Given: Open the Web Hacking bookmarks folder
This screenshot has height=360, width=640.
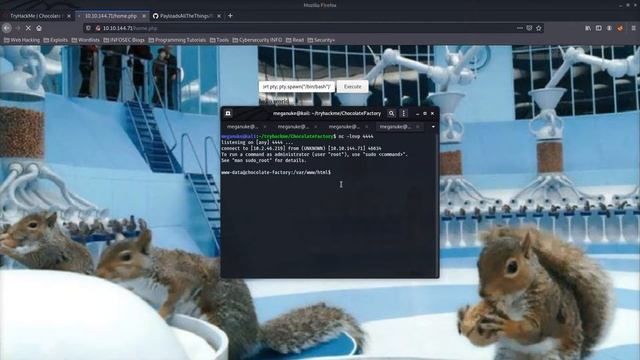Looking at the screenshot, I should pyautogui.click(x=22, y=40).
